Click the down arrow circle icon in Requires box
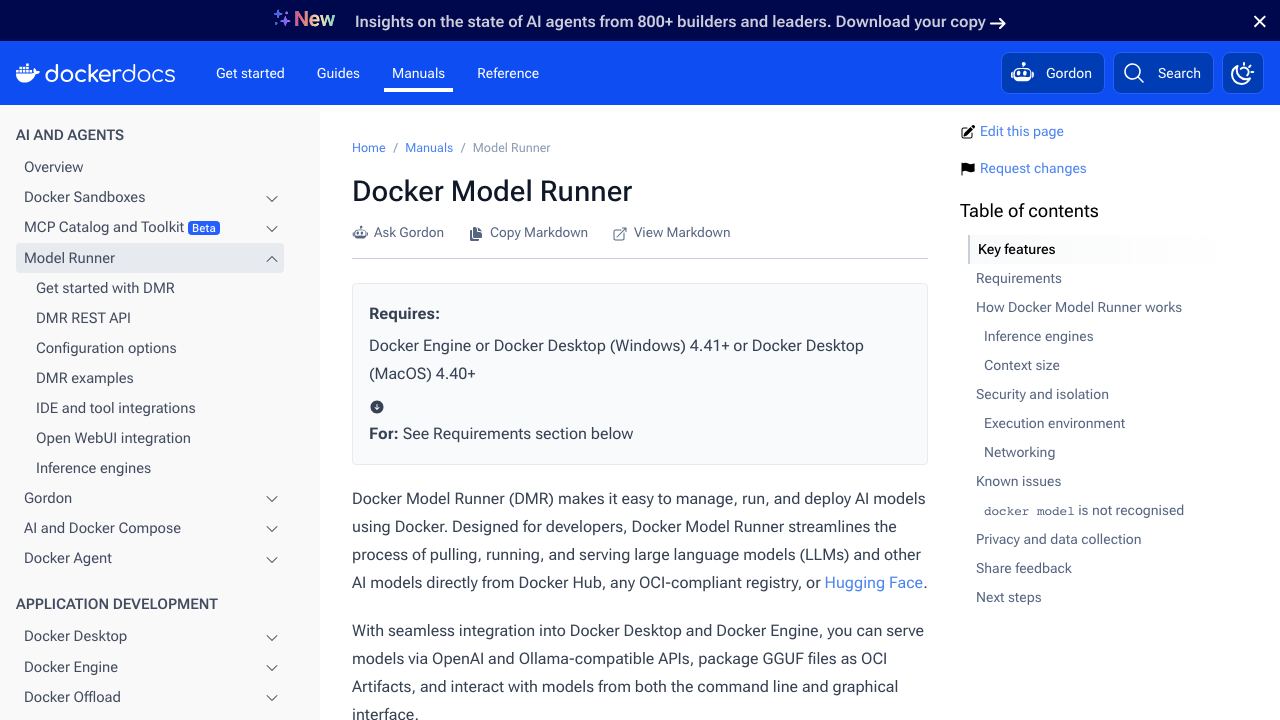The height and width of the screenshot is (720, 1280). [377, 406]
